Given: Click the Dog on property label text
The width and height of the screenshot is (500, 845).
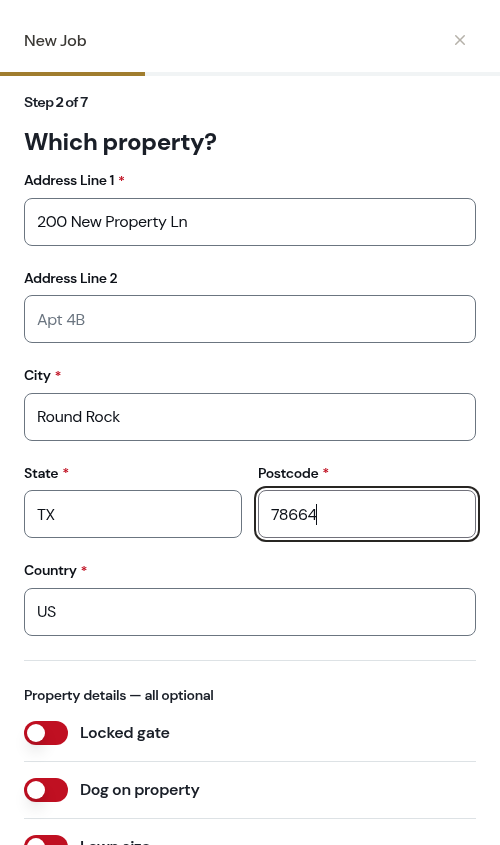Looking at the screenshot, I should coord(140,790).
